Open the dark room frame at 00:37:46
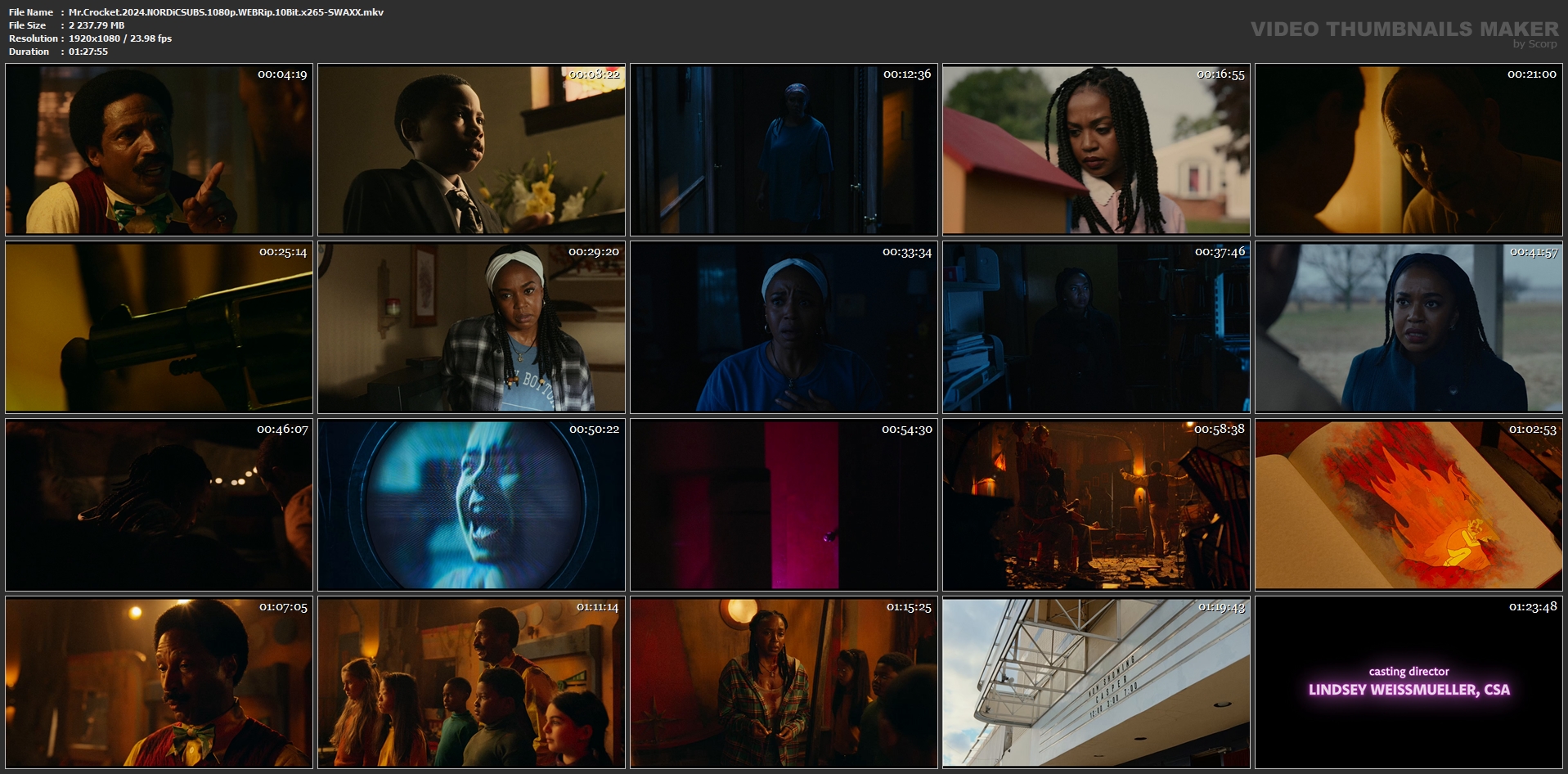The width and height of the screenshot is (1568, 774). point(1096,327)
